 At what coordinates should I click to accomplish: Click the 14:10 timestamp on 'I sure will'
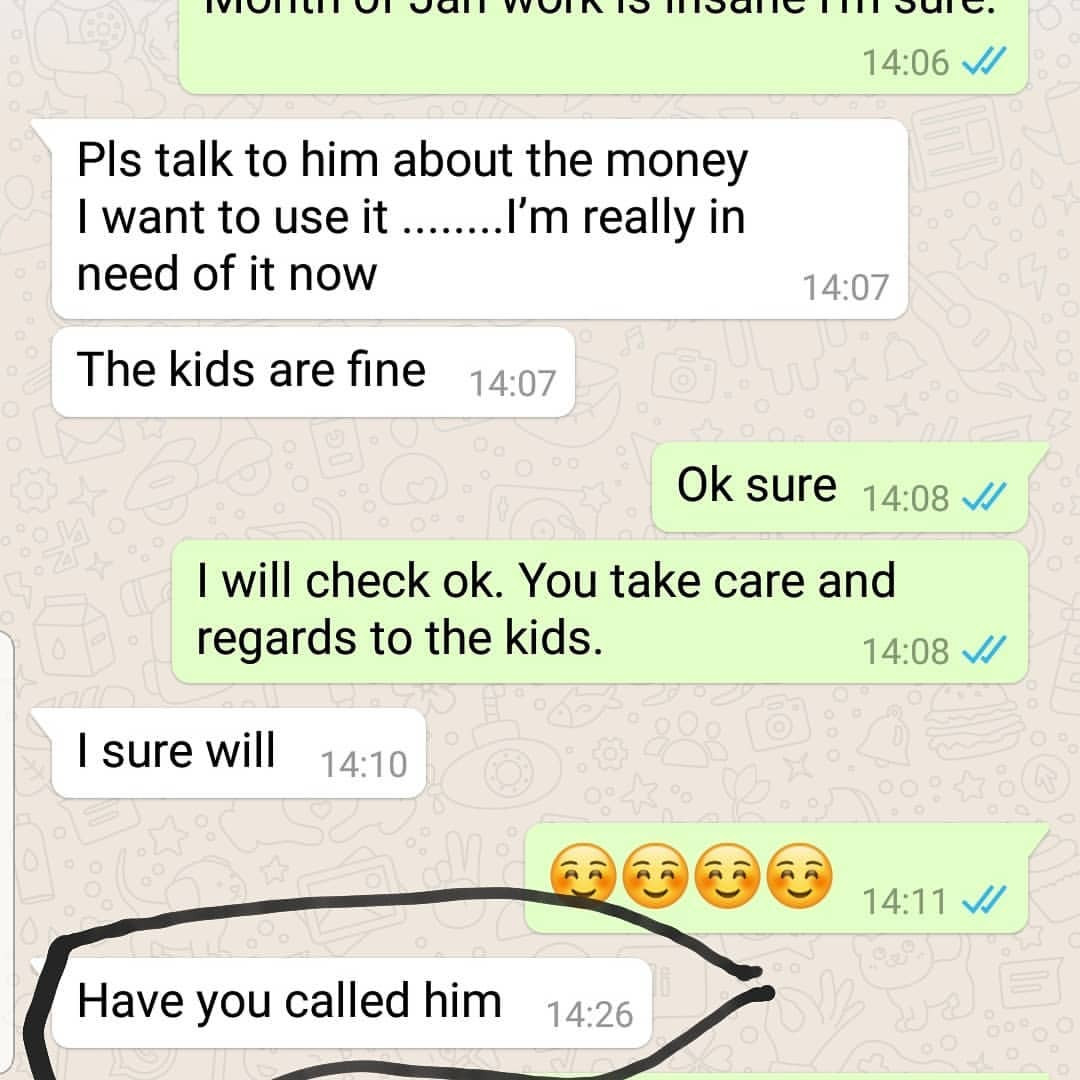(364, 765)
